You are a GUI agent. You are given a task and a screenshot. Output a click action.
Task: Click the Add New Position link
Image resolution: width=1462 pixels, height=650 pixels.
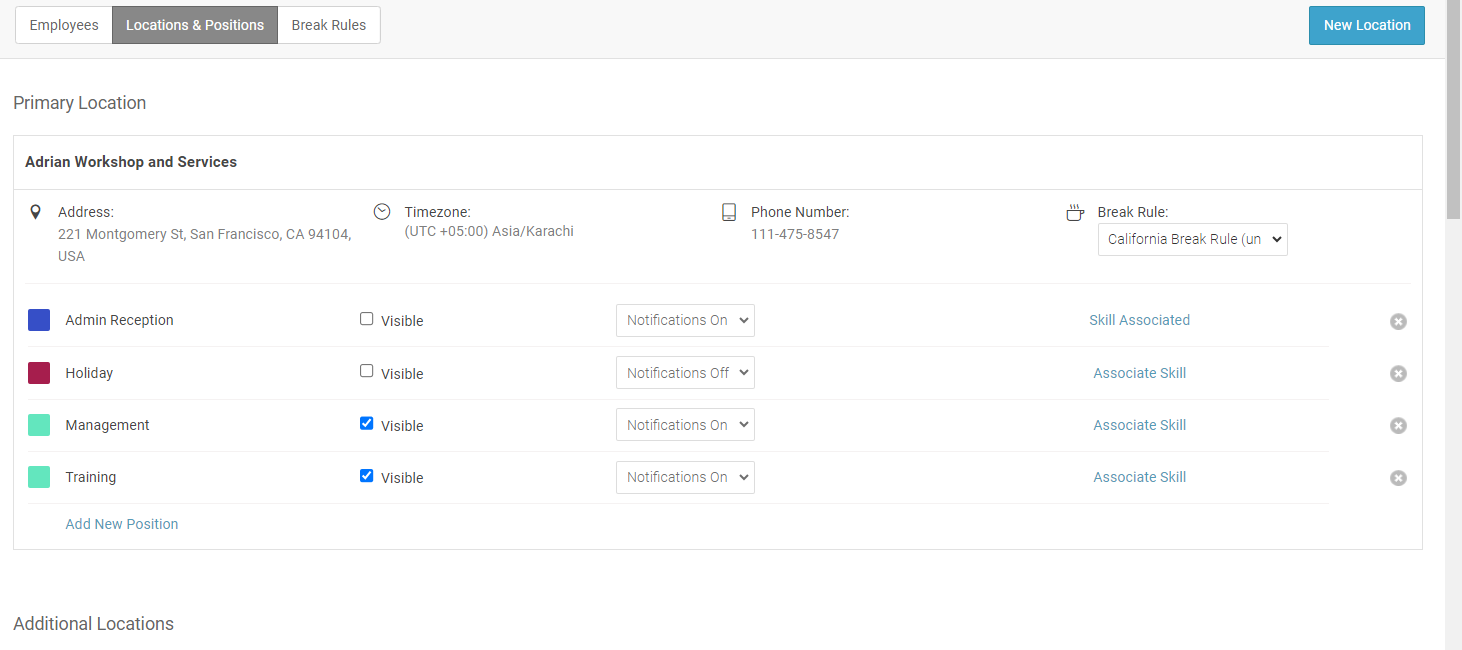click(x=122, y=524)
